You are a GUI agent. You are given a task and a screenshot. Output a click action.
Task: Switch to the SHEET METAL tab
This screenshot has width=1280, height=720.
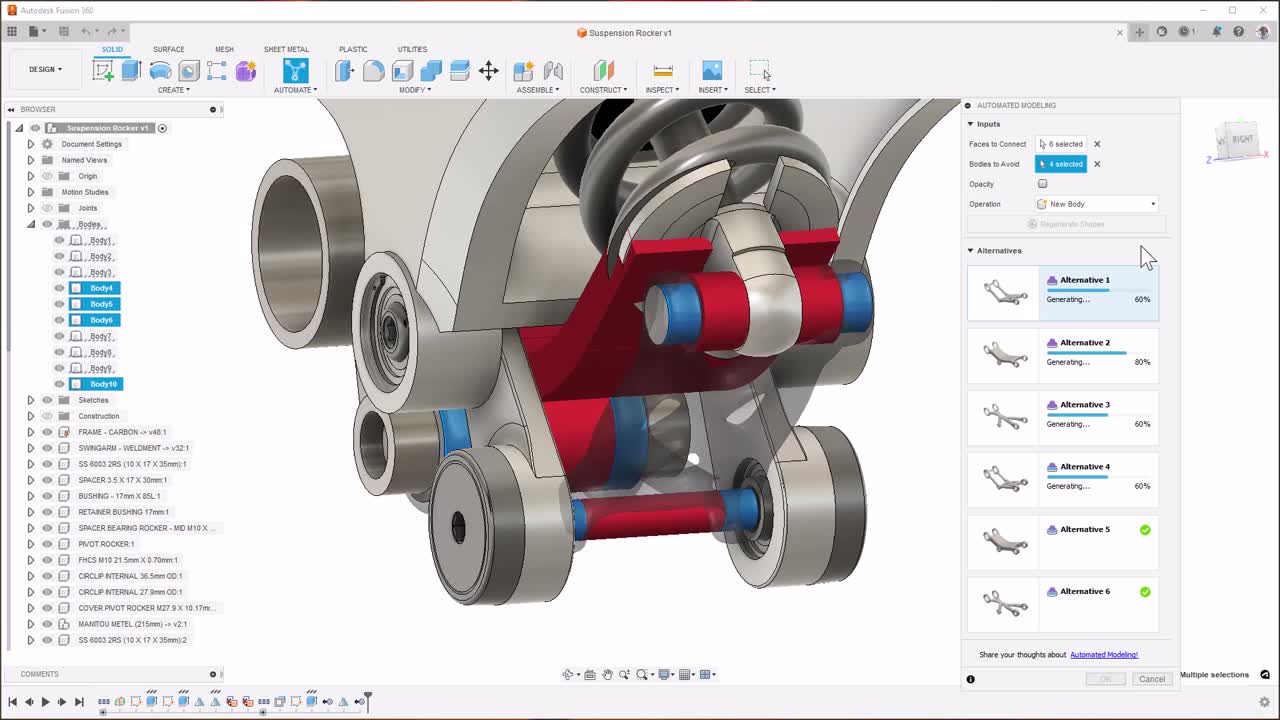286,49
